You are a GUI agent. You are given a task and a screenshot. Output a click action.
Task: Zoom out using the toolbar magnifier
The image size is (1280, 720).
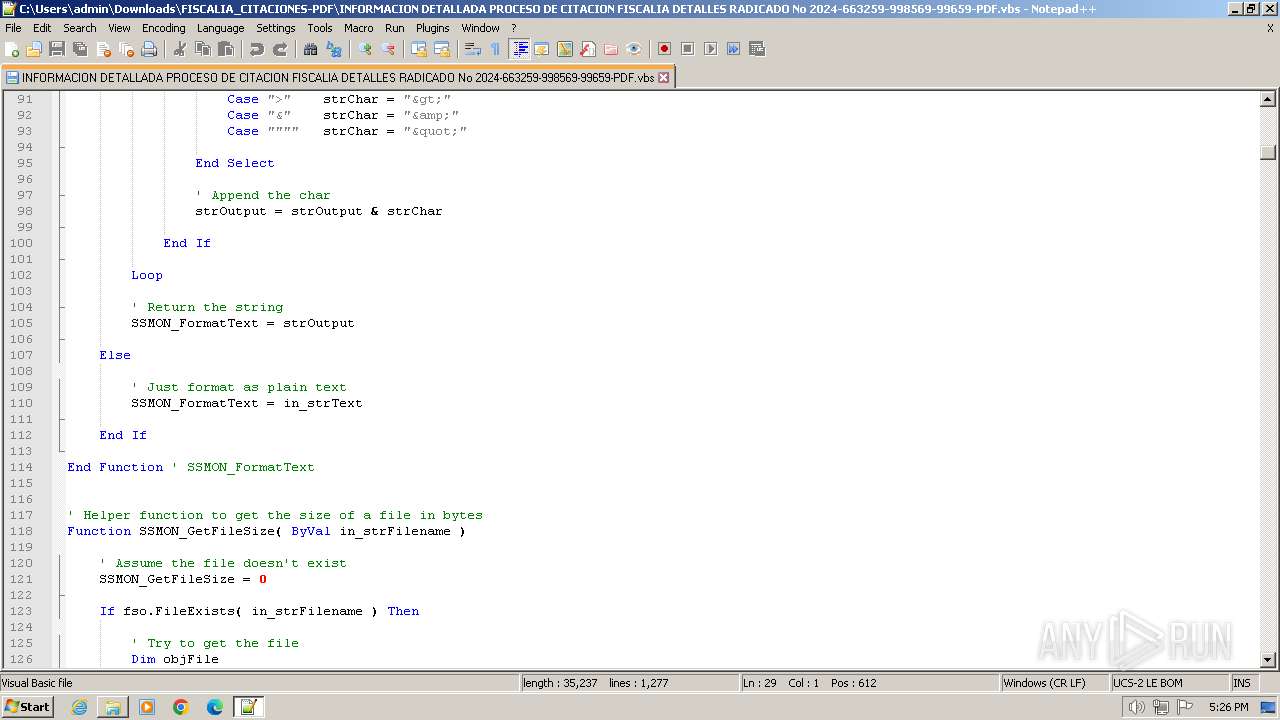click(388, 49)
